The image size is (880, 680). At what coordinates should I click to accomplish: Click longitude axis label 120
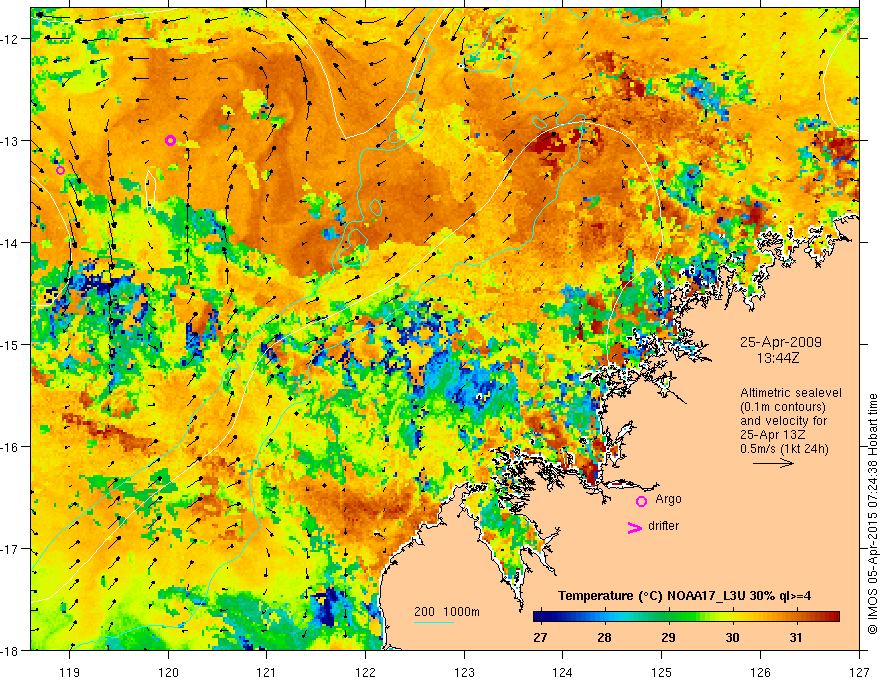[168, 672]
